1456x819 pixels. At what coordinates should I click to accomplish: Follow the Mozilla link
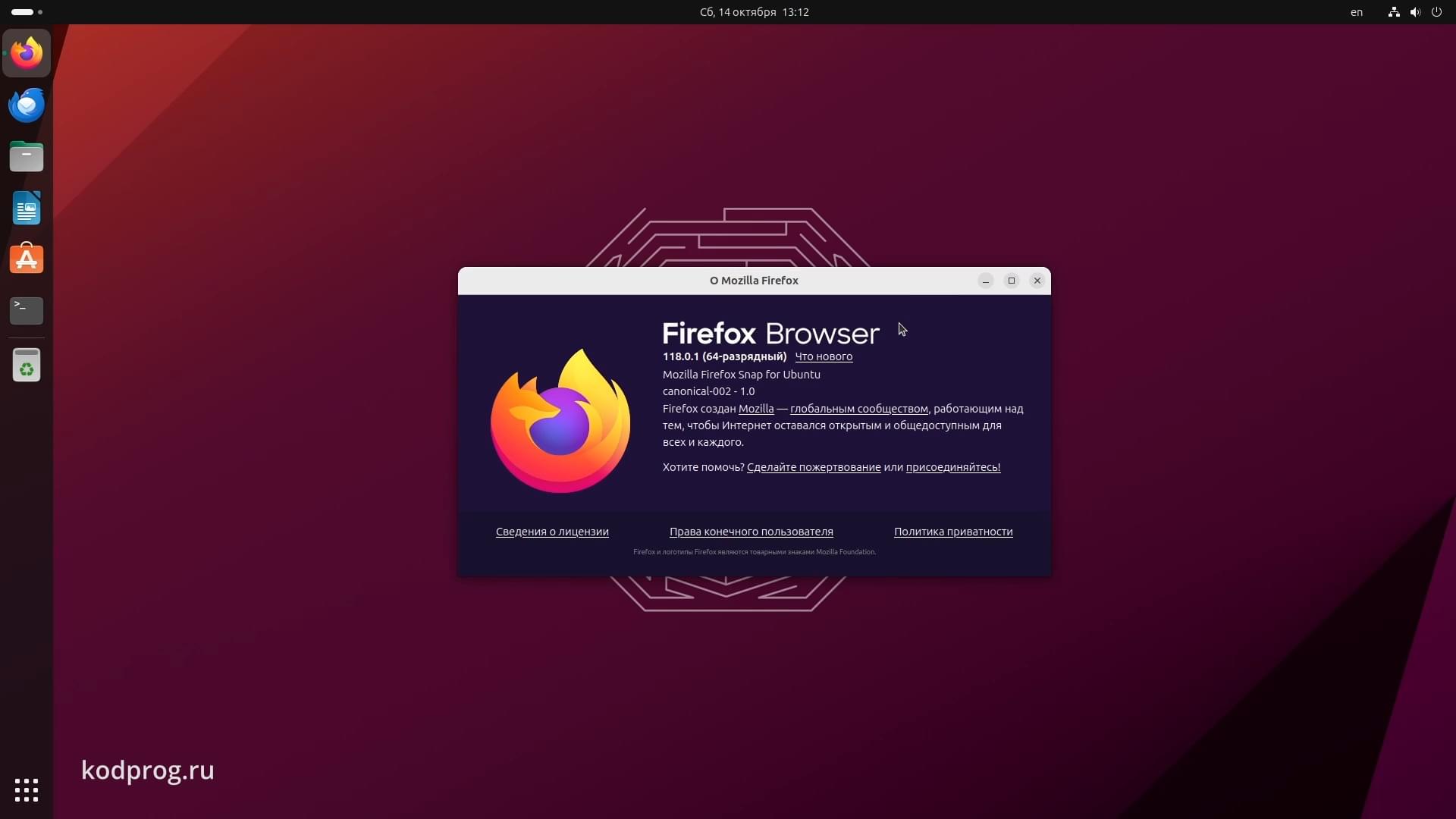(x=756, y=409)
